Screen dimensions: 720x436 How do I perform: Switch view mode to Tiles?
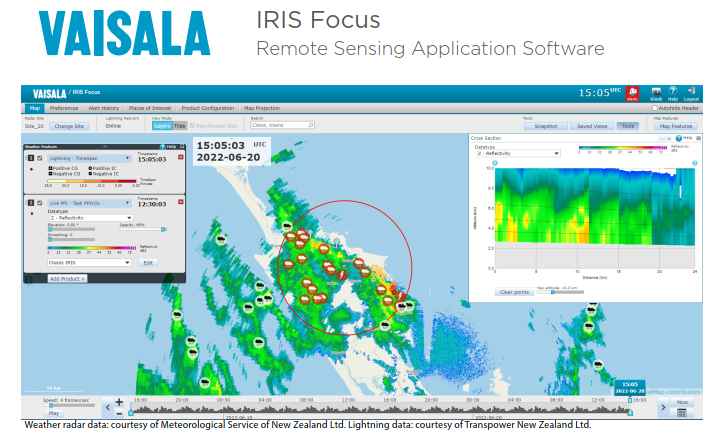[180, 126]
